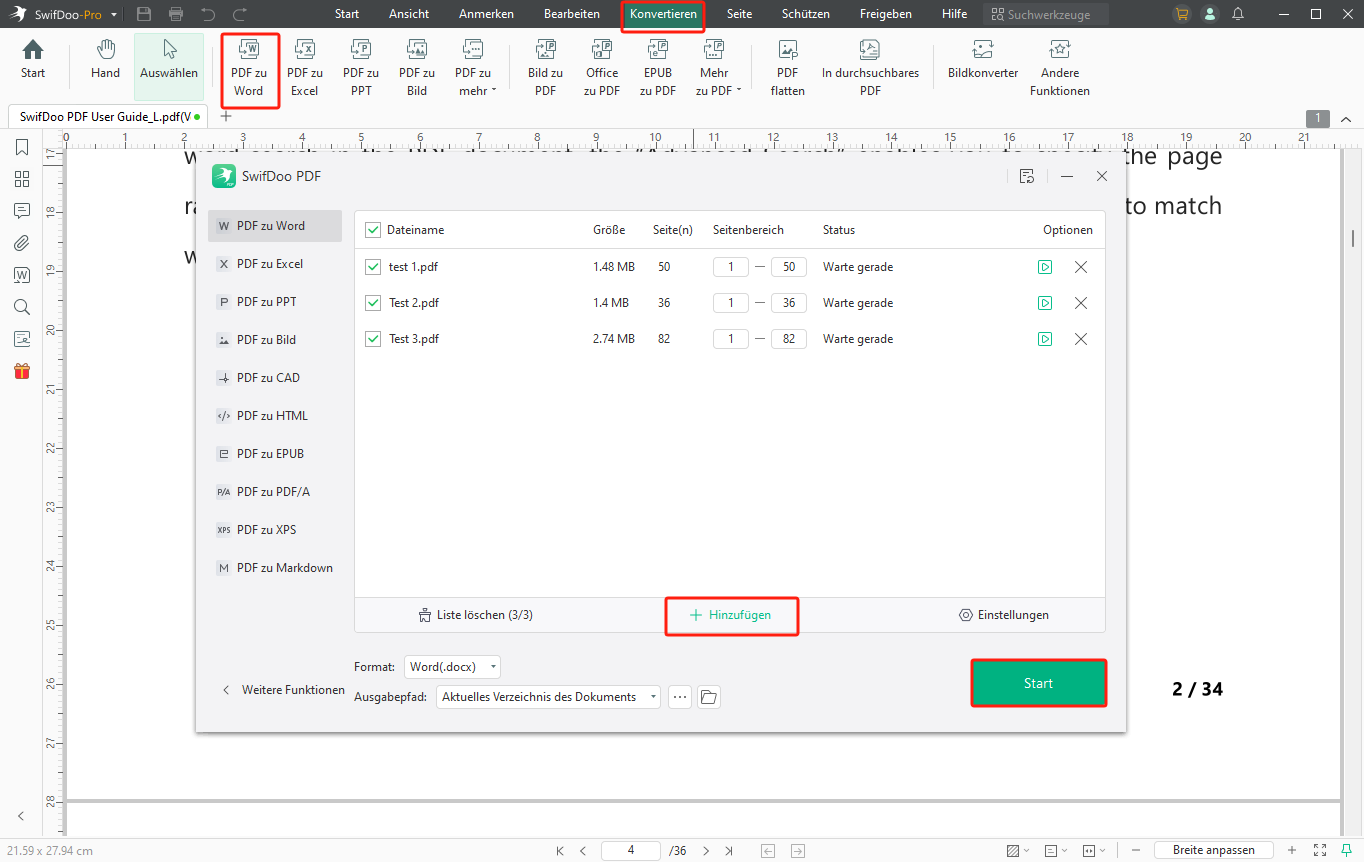
Task: Click the Hinzufügen button
Action: pos(731,615)
